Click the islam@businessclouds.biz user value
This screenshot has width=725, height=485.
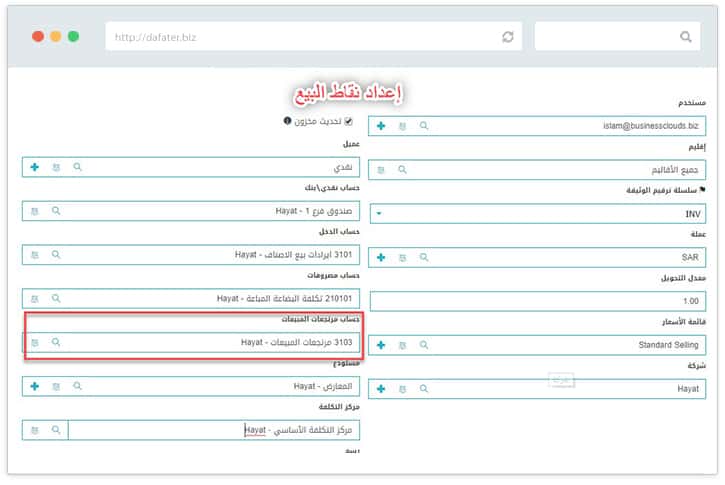(x=650, y=126)
